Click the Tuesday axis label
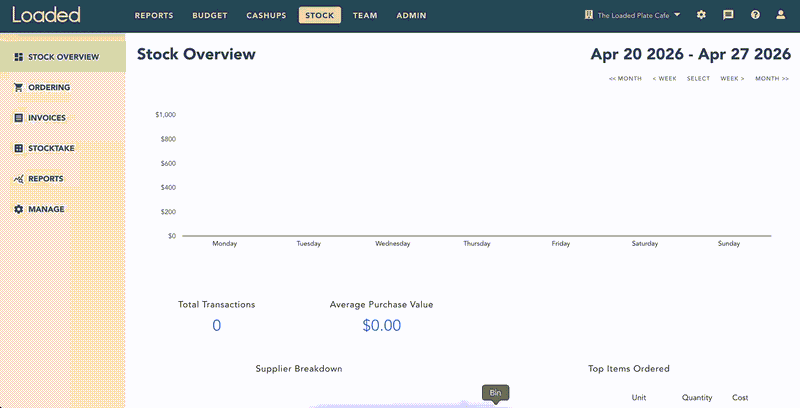 309,244
